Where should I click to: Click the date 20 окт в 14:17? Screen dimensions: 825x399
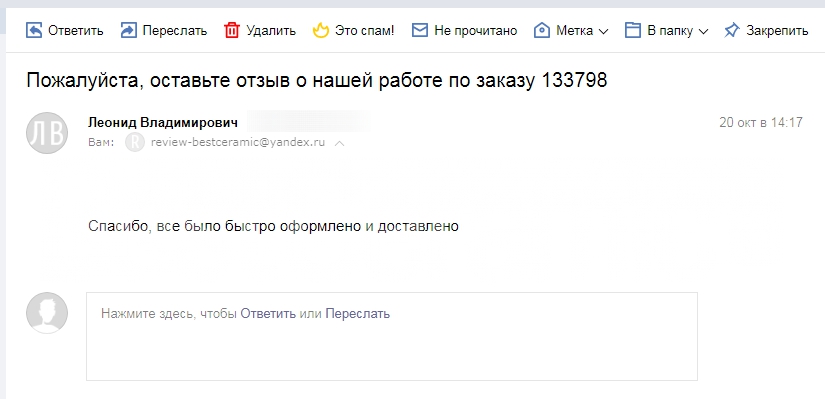[x=761, y=123]
